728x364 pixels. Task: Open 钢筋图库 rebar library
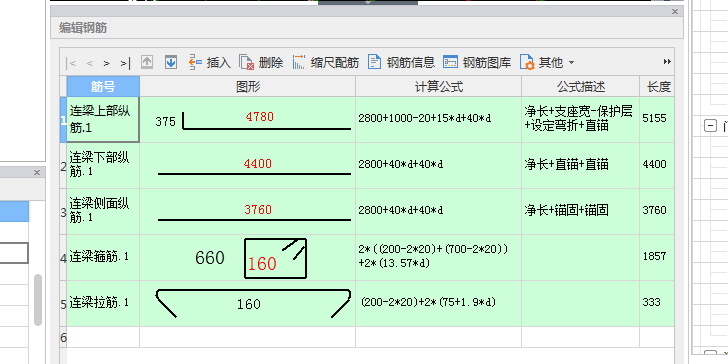477,62
